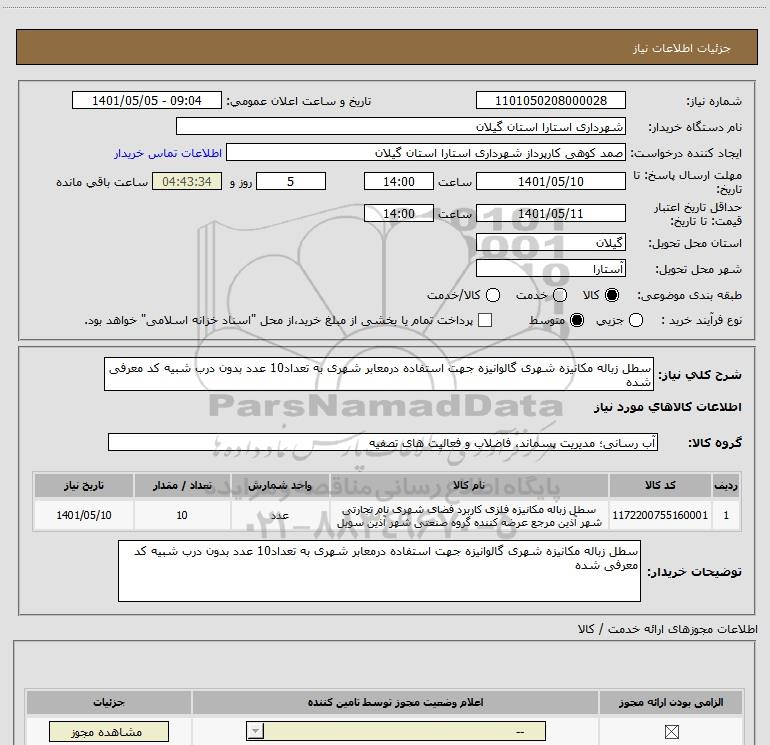Click the goods group field آب رسانی
Screen dimensions: 770x745
[383, 442]
